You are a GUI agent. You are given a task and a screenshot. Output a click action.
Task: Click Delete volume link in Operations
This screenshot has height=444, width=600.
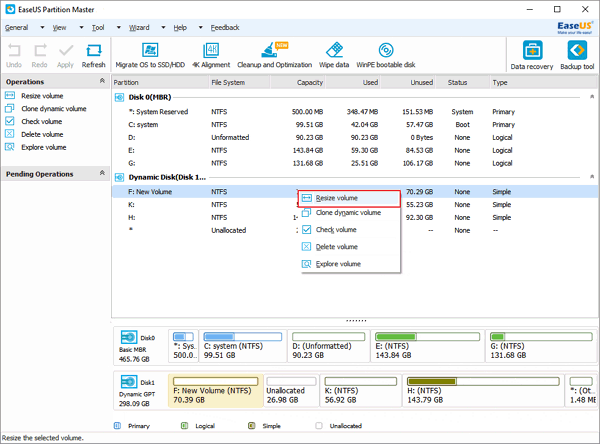(x=42, y=134)
